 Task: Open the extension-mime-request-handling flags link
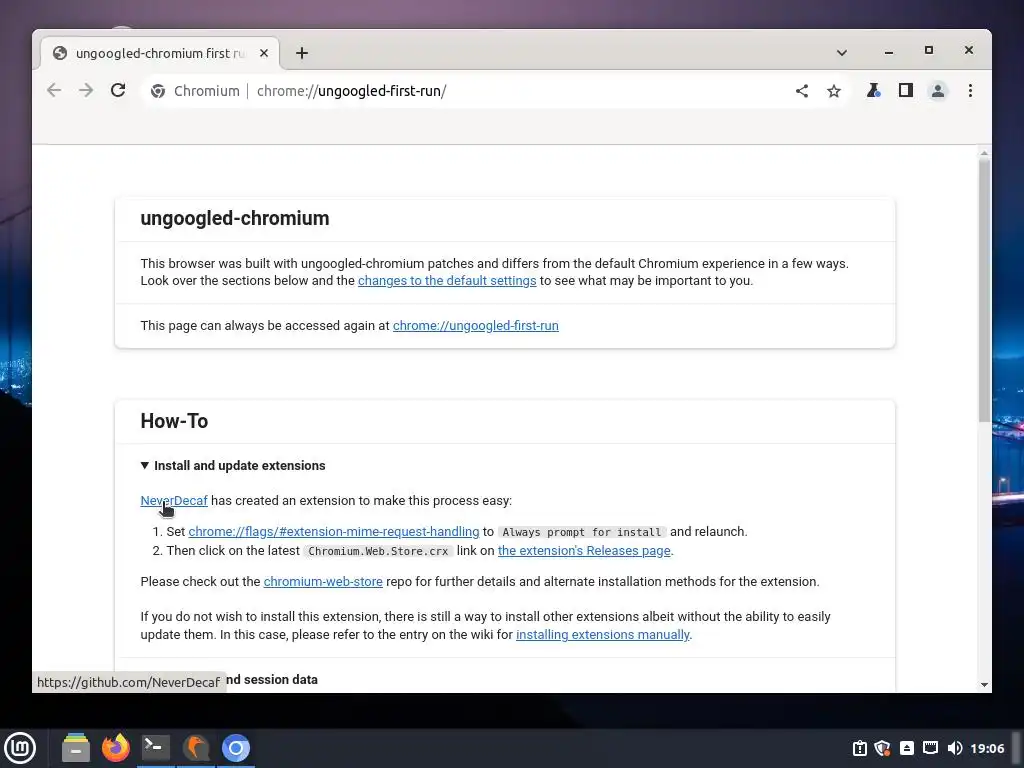[x=334, y=532]
